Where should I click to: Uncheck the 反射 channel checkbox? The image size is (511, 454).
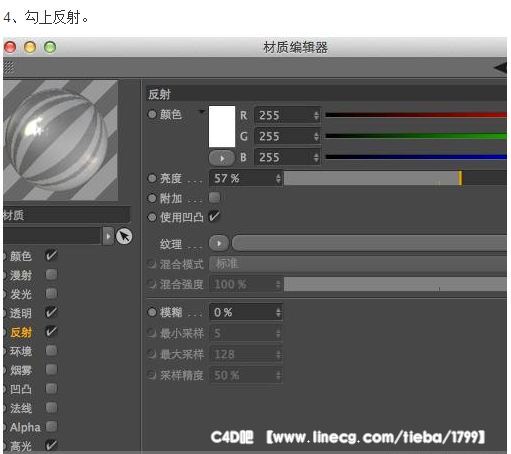51,332
